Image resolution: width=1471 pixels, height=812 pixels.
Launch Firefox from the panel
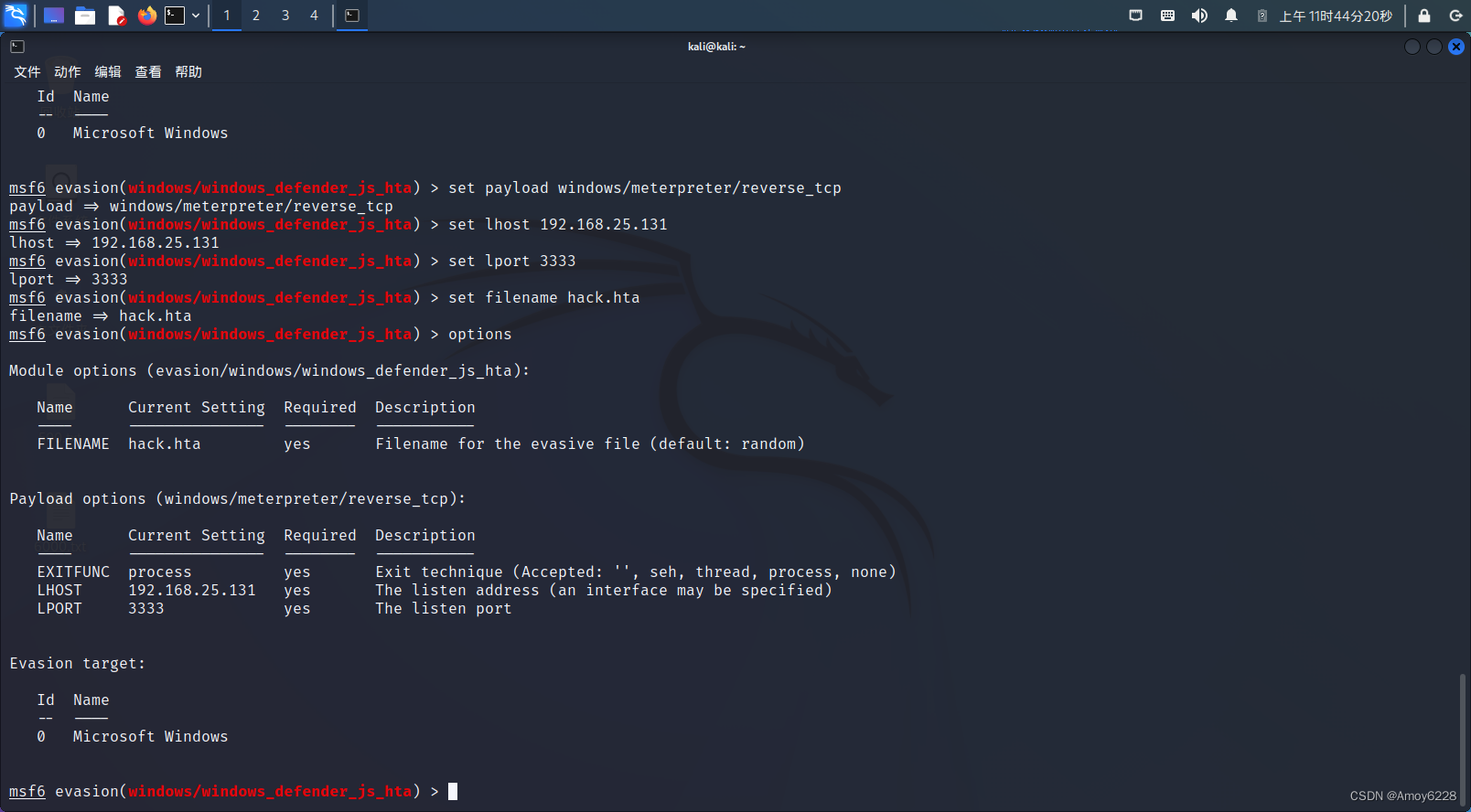147,16
